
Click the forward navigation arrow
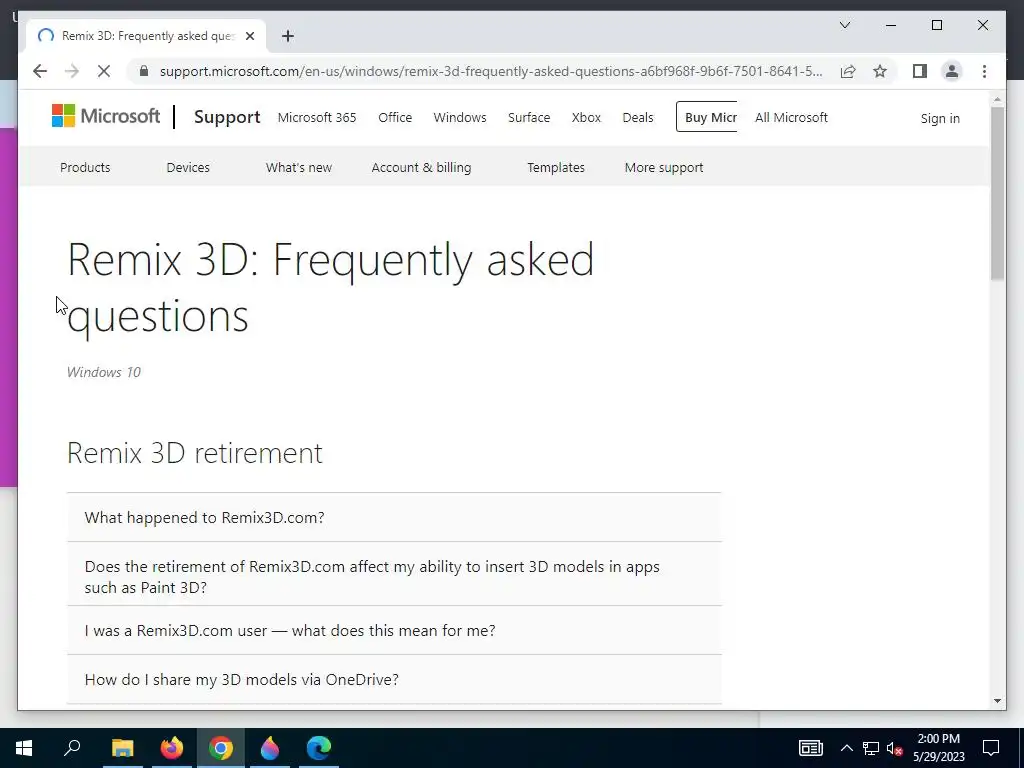pos(72,71)
